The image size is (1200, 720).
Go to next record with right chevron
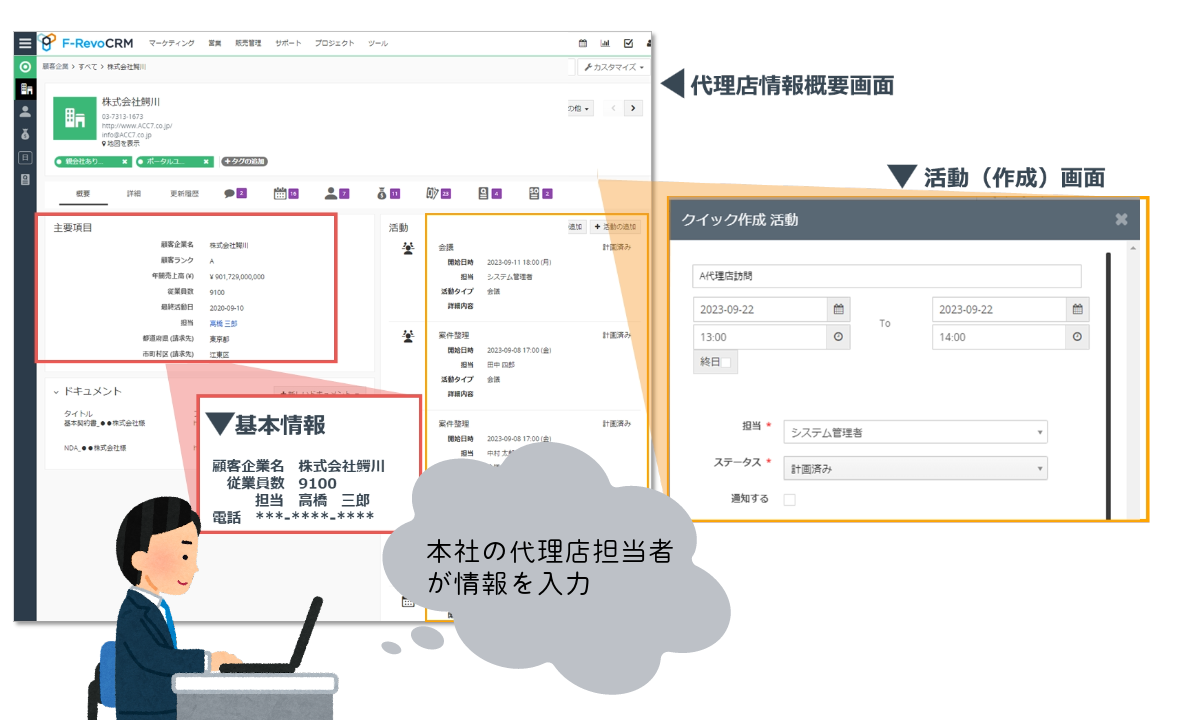pyautogui.click(x=633, y=108)
